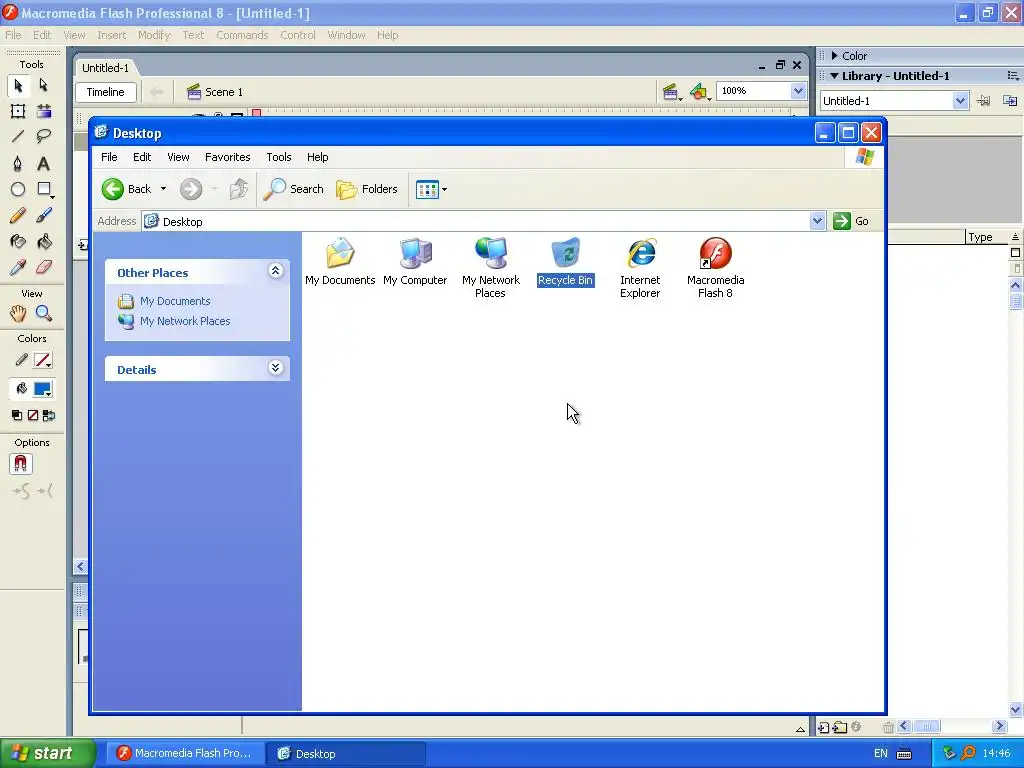Image resolution: width=1024 pixels, height=768 pixels.
Task: Open the Back button history arrow
Action: tap(163, 189)
